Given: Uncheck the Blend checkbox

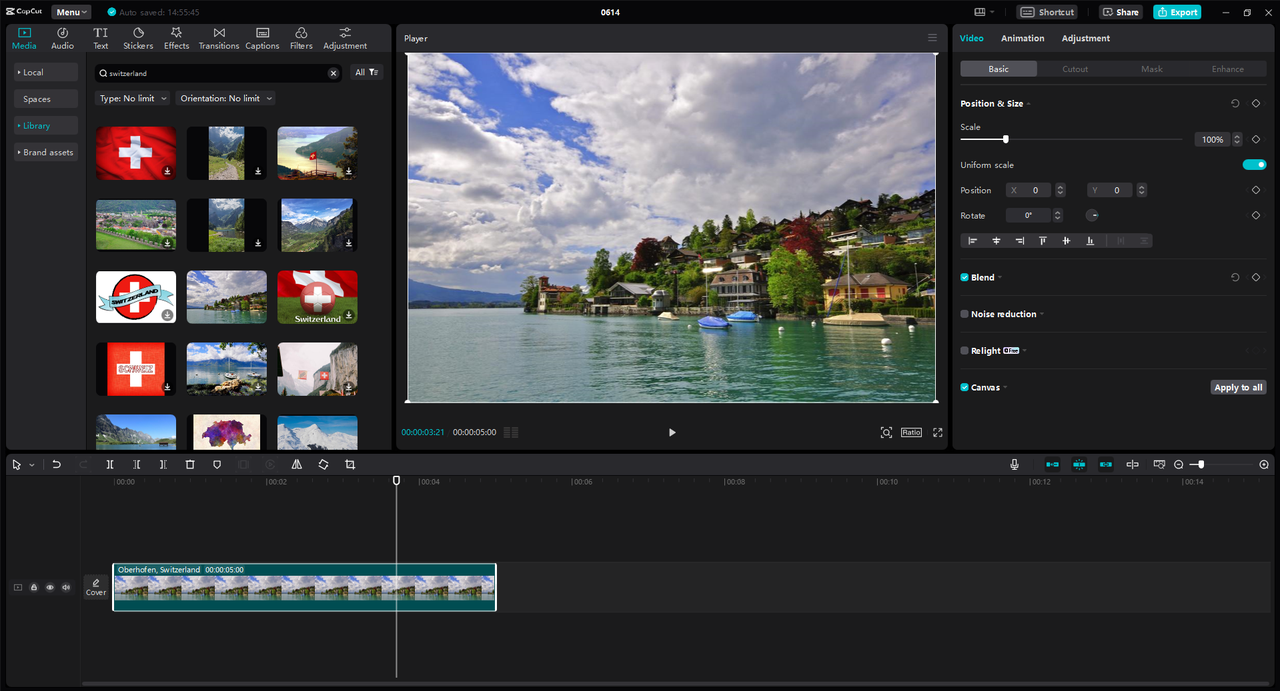Looking at the screenshot, I should (964, 277).
